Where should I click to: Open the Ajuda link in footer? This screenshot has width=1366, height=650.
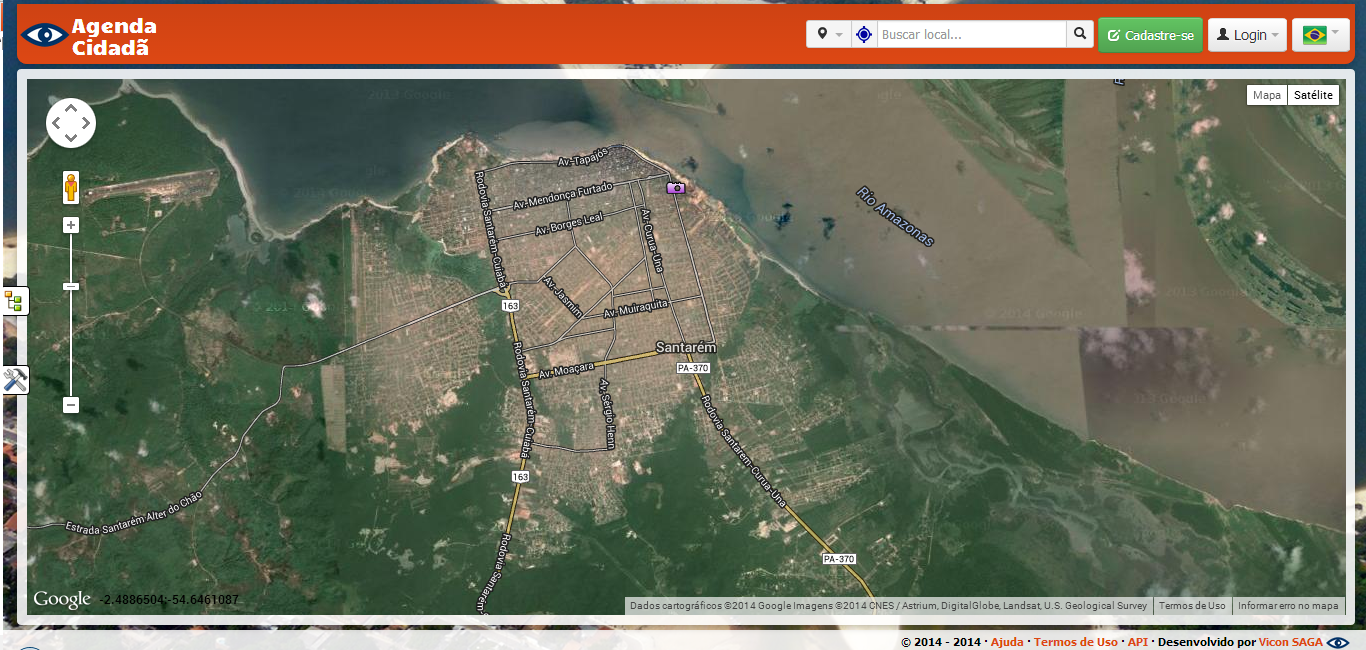tap(1007, 642)
